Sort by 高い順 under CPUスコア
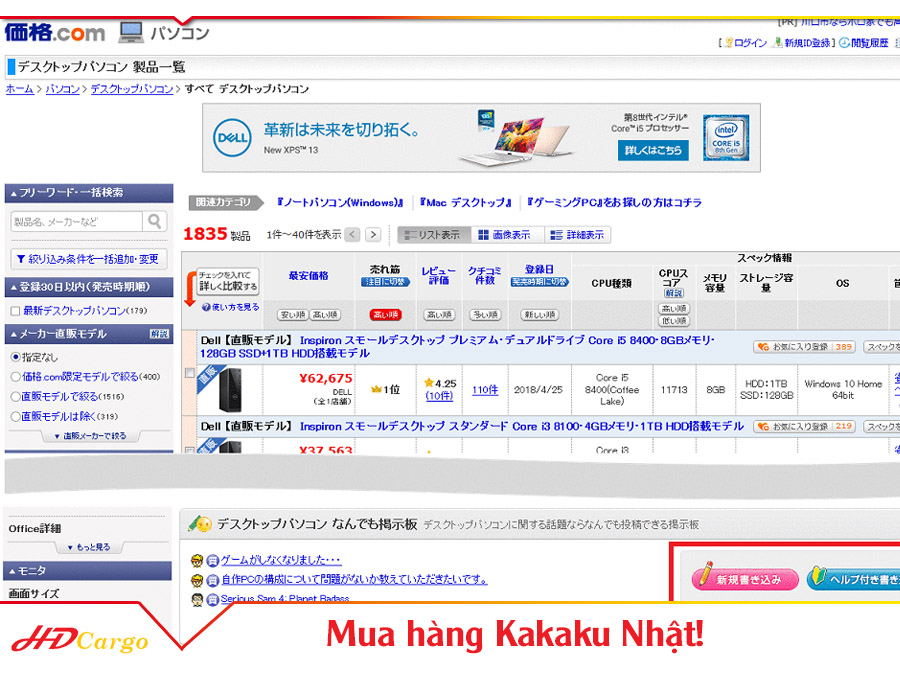The height and width of the screenshot is (675, 900). point(674,309)
